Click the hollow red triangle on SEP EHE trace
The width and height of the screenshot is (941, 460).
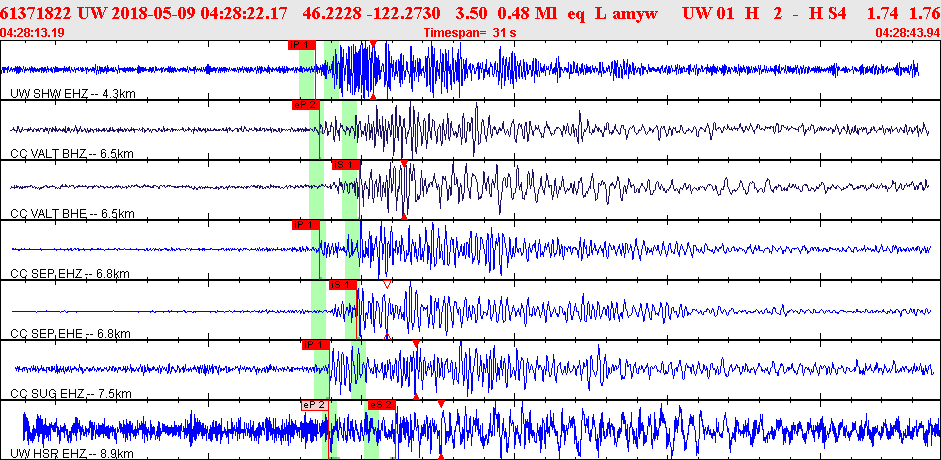(387, 284)
